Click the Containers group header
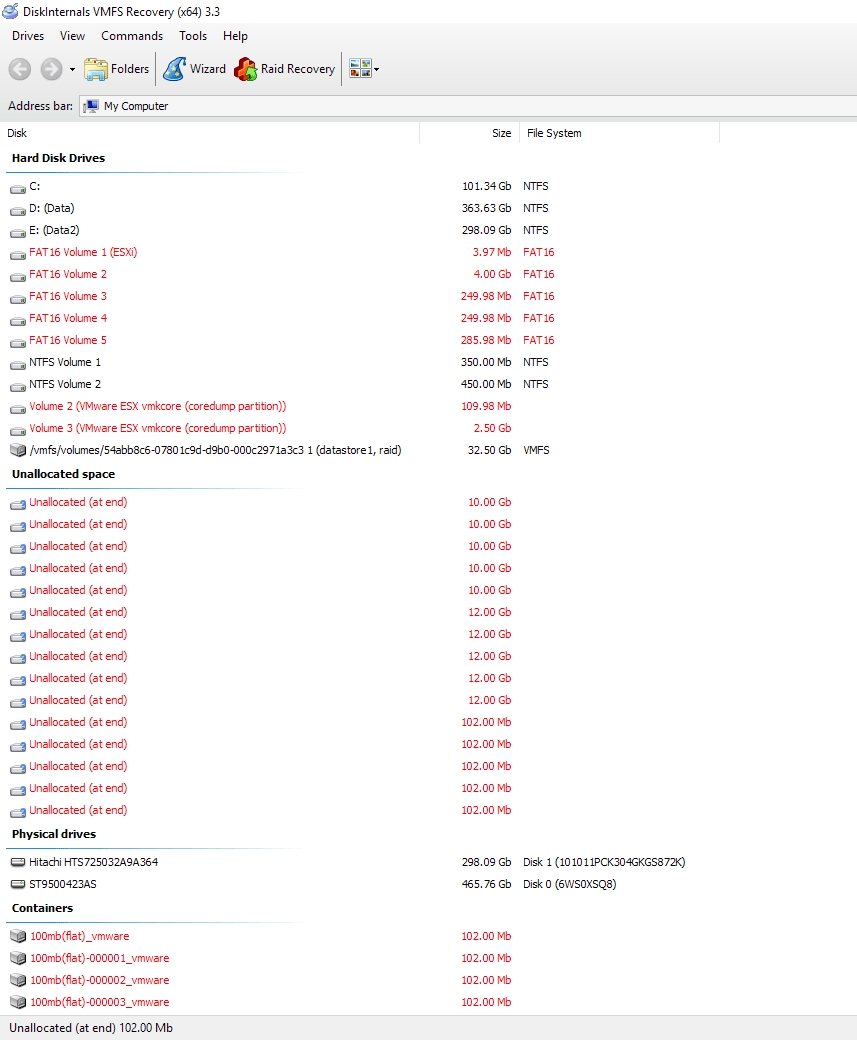Image resolution: width=857 pixels, height=1040 pixels. click(42, 909)
